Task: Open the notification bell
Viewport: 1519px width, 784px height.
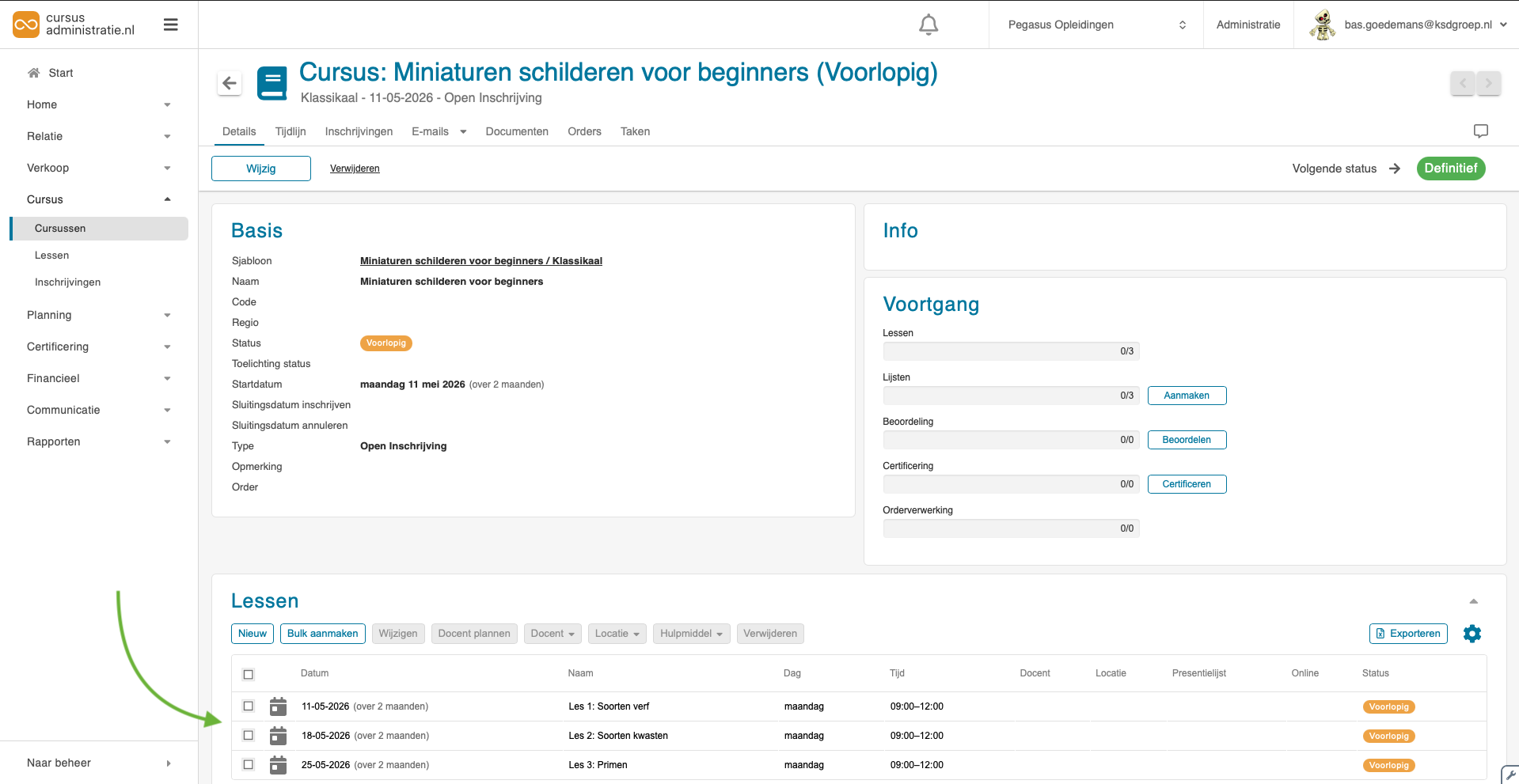Action: click(928, 25)
